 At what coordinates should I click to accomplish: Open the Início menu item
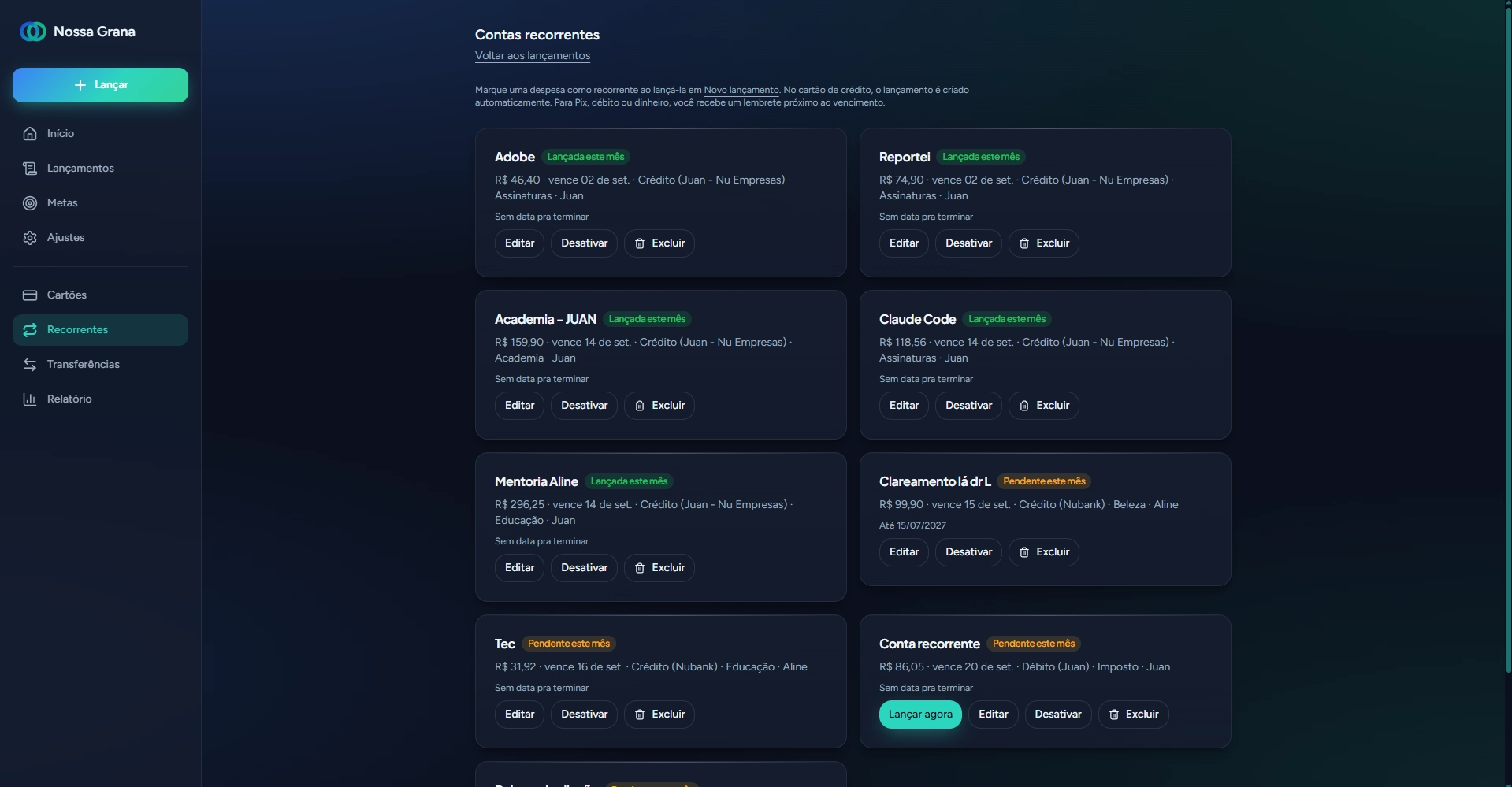pos(100,134)
